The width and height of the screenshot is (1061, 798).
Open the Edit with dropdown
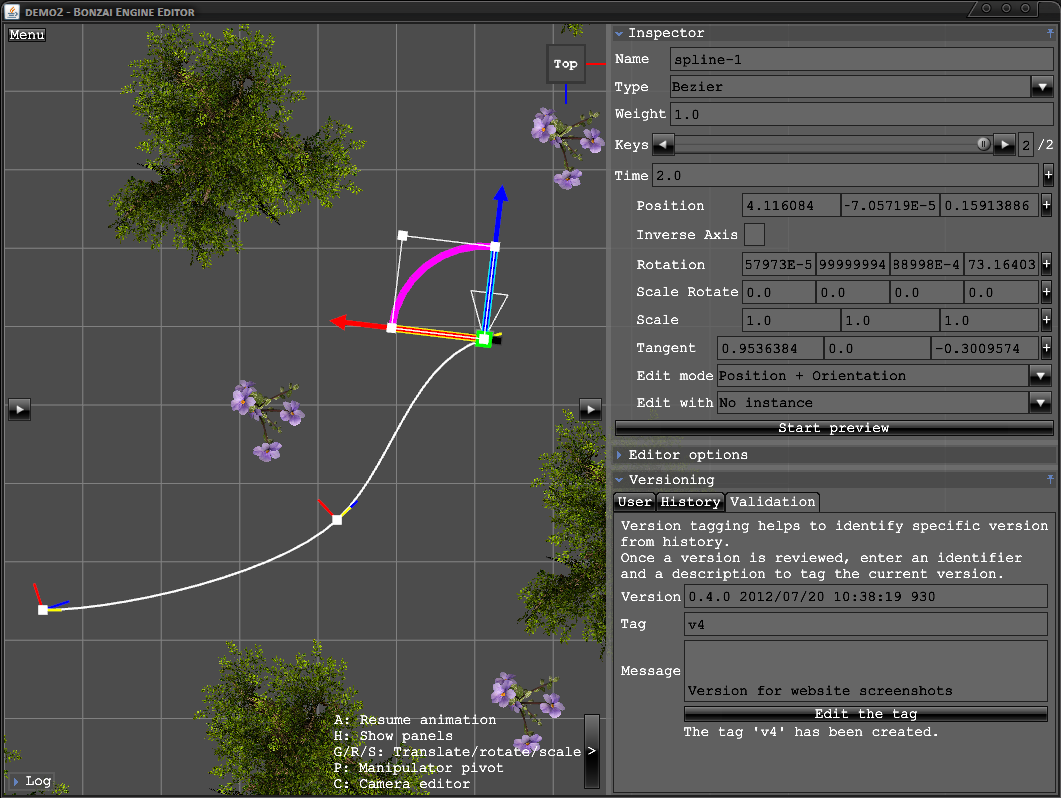point(1041,403)
